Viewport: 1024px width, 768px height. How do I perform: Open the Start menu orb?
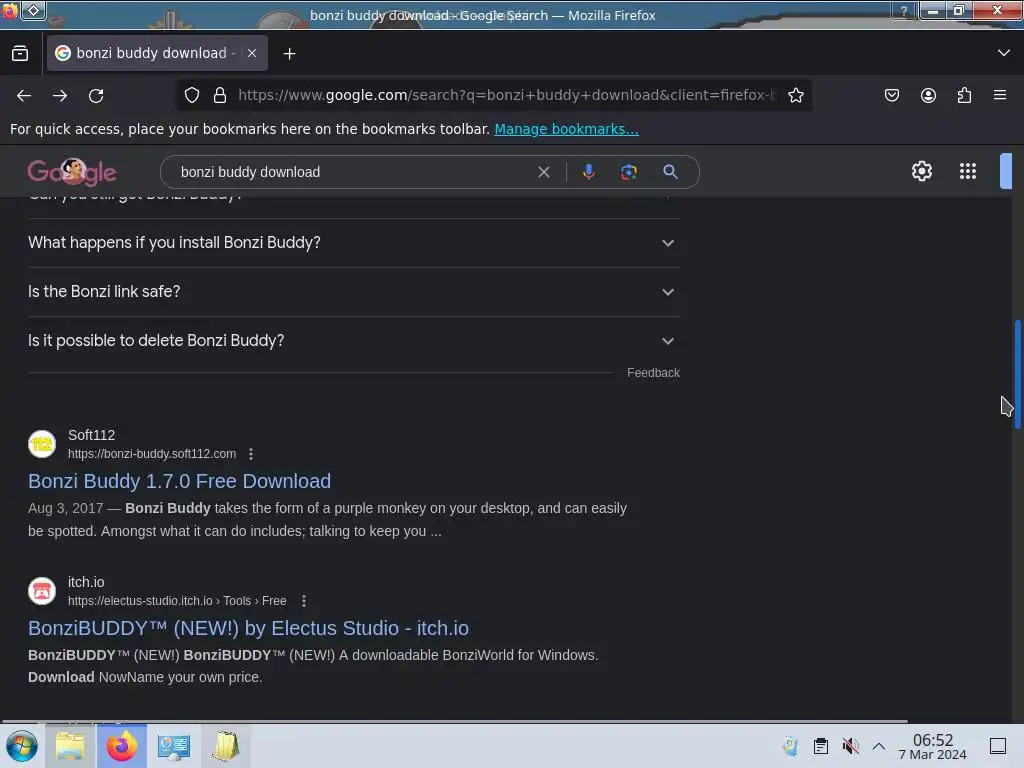coord(22,746)
